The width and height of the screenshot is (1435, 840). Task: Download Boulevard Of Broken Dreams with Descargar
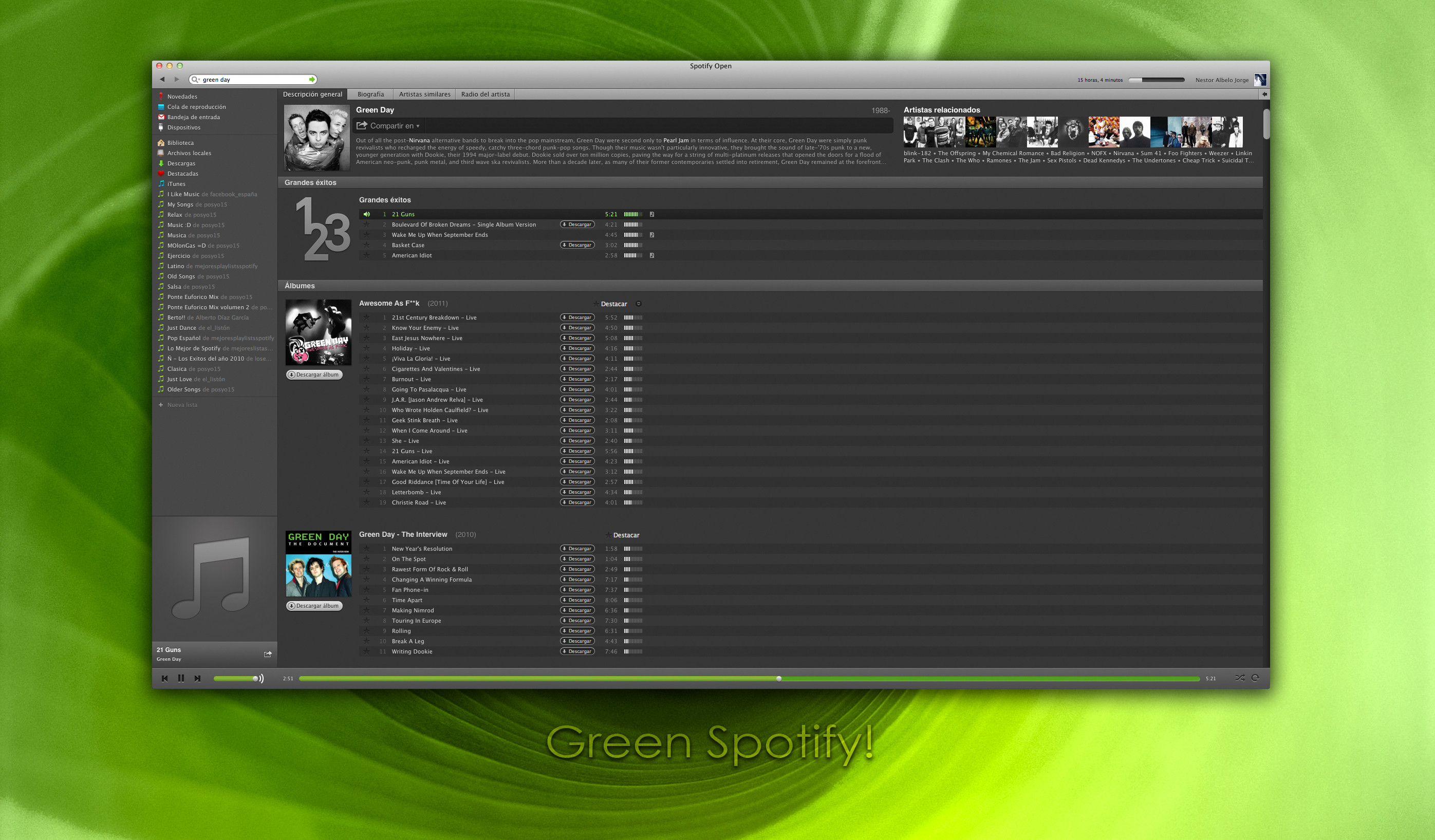pyautogui.click(x=577, y=225)
